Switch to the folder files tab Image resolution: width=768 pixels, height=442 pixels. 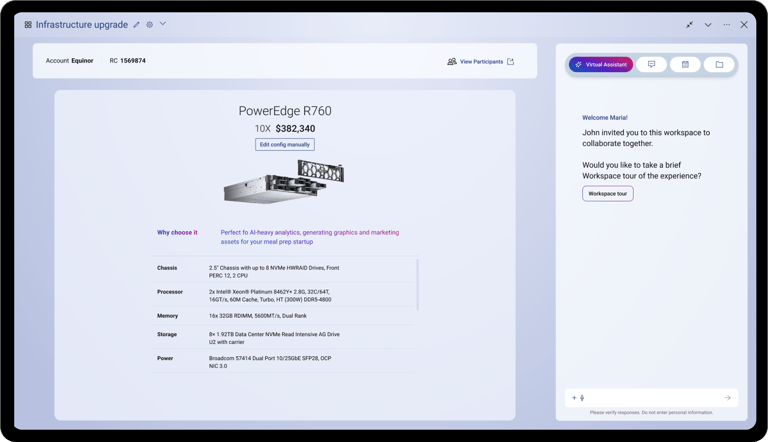pos(719,64)
